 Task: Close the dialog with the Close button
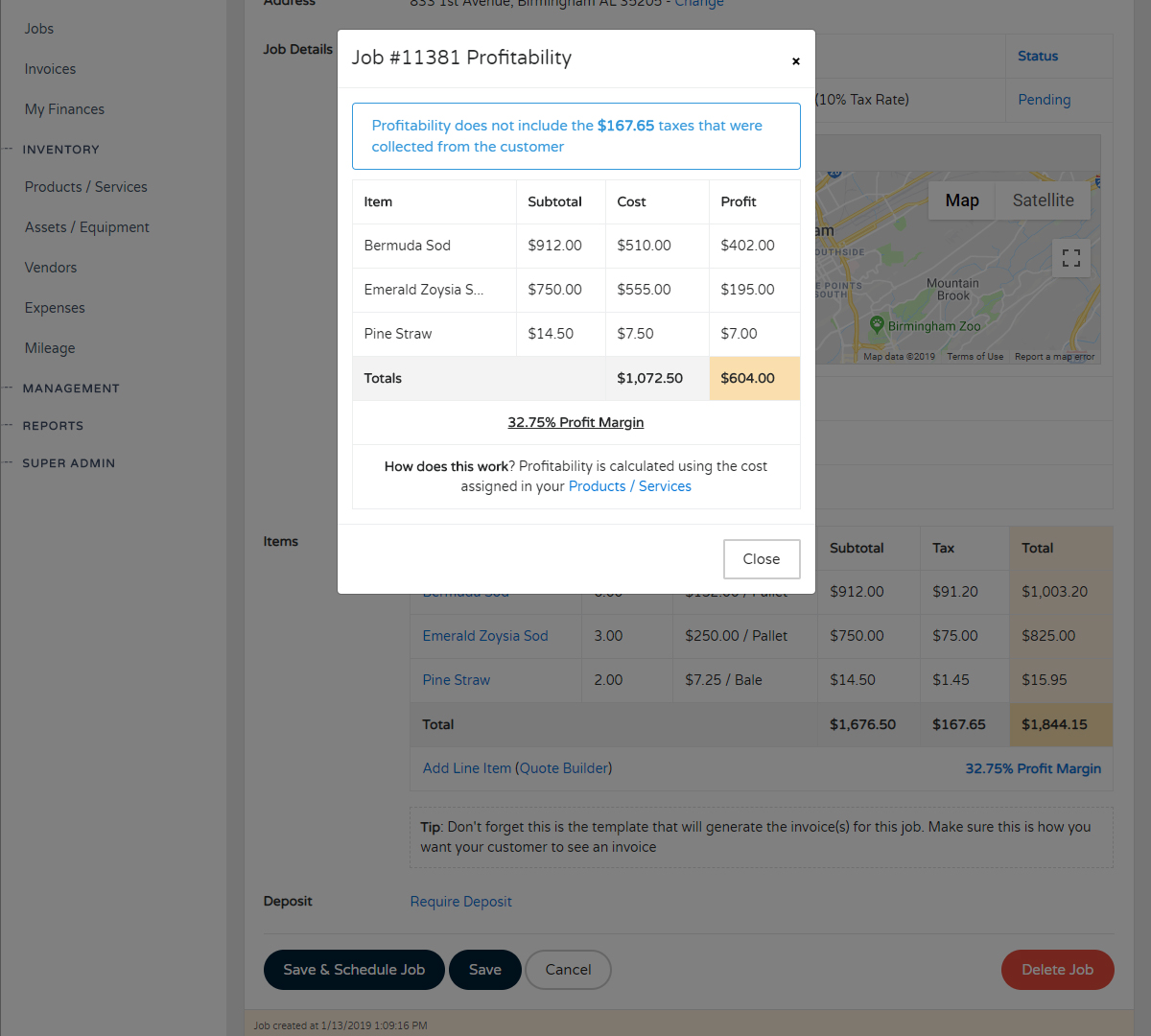point(762,559)
